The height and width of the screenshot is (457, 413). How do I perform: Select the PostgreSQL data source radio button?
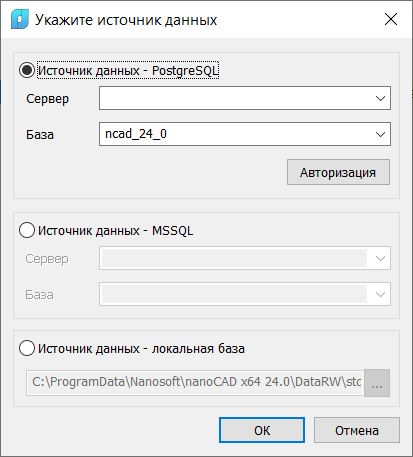pos(27,70)
